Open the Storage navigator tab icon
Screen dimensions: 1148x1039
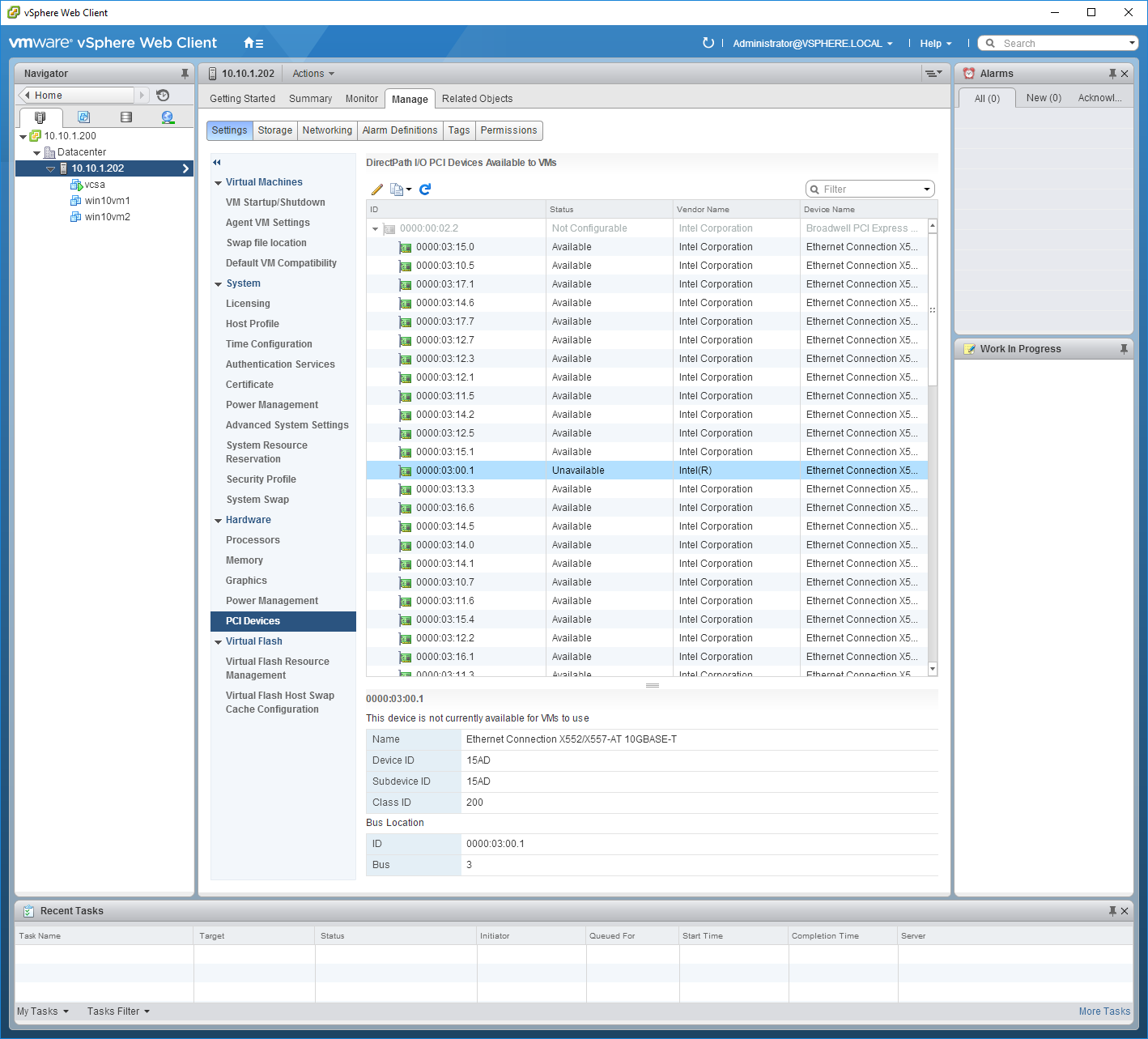tap(125, 117)
